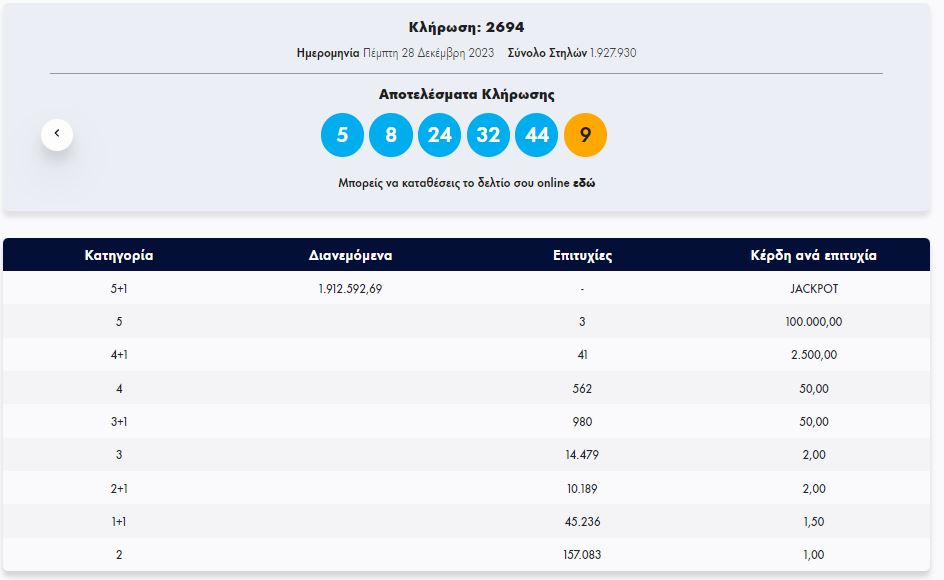Select the blue ball numbered 24
This screenshot has height=580, width=944.
pos(440,135)
